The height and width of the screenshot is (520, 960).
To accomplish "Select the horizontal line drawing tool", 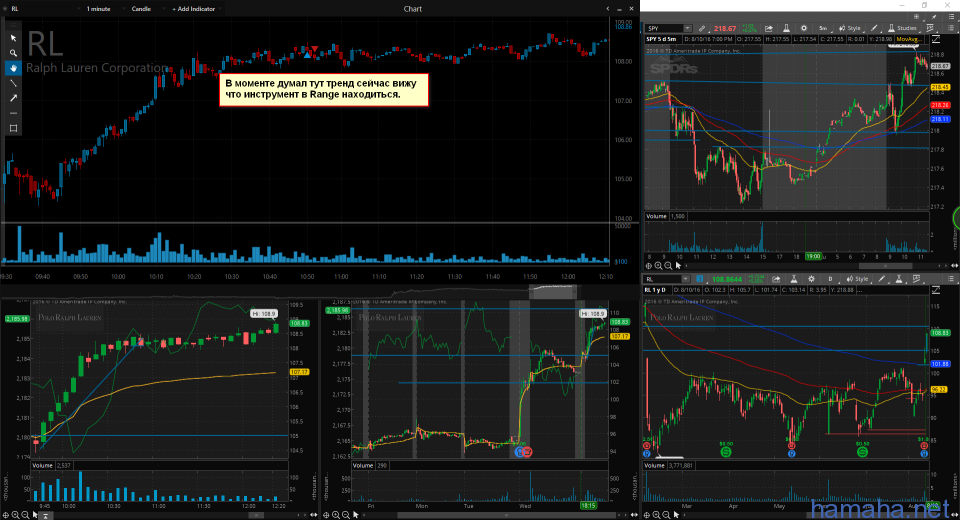I will (x=13, y=113).
